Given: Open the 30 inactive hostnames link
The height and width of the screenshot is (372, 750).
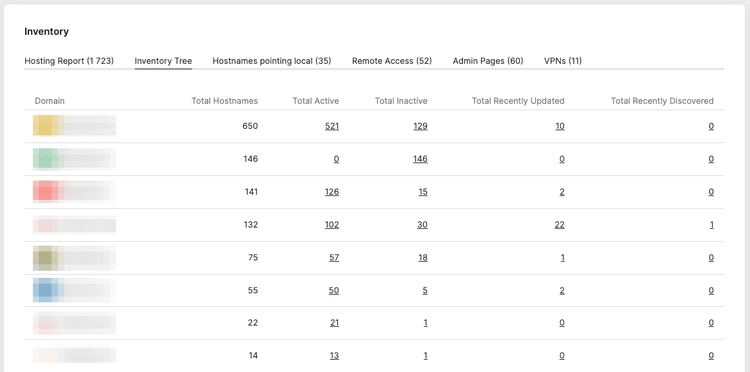Looking at the screenshot, I should (422, 225).
